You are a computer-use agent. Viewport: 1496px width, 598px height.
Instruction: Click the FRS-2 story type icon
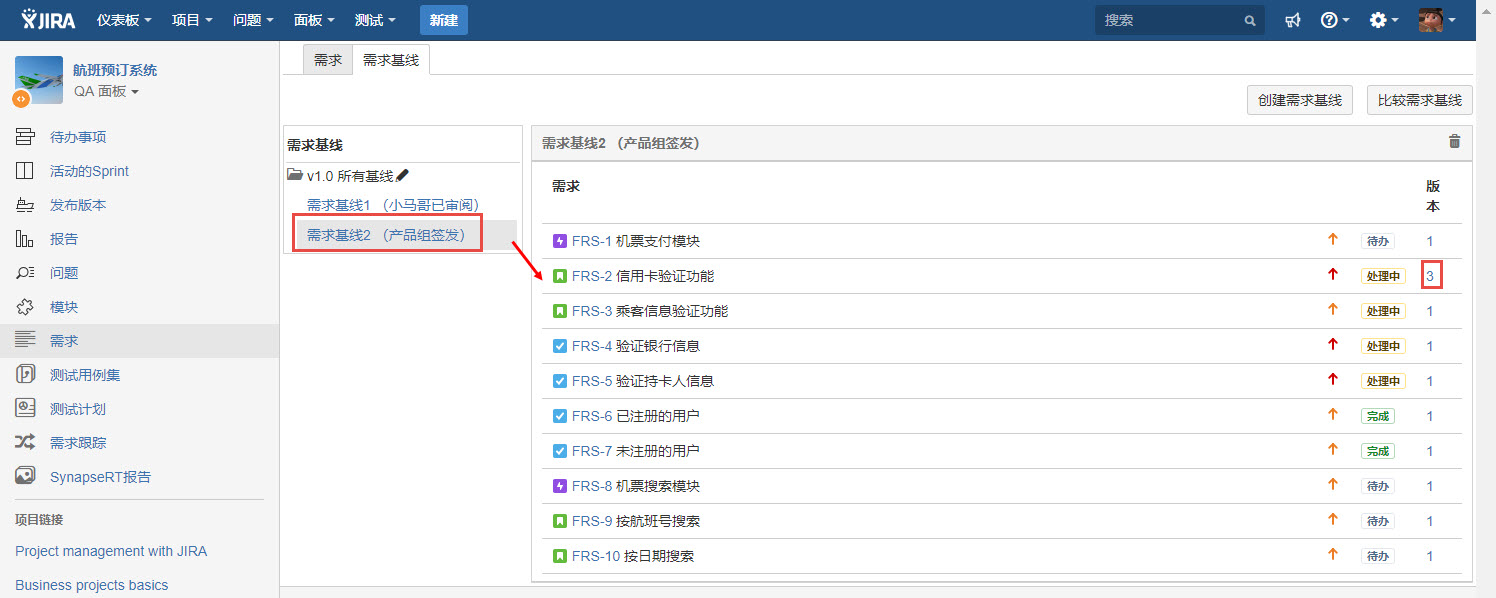(x=560, y=276)
